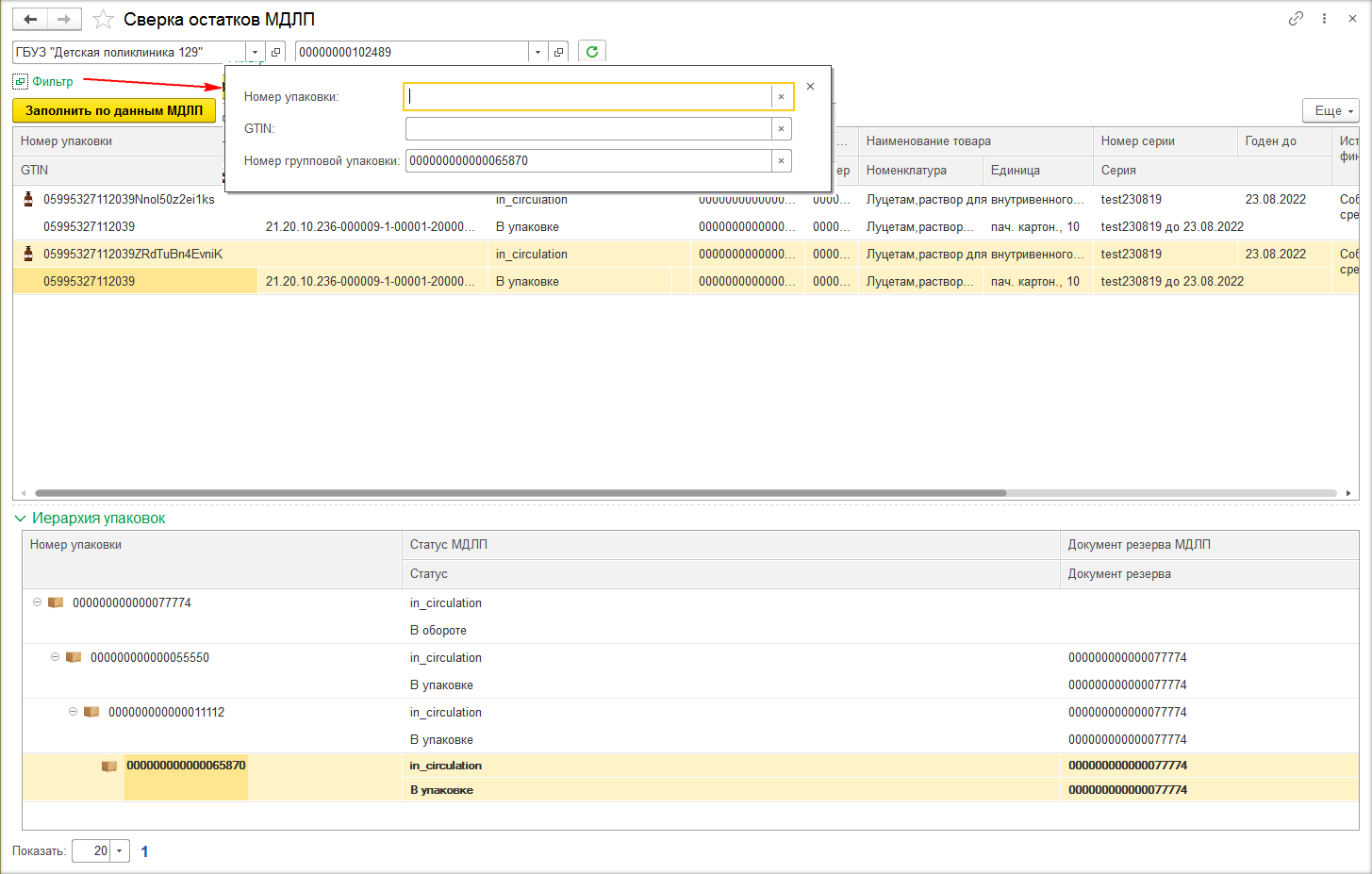Open the Показать page-size dropdown
Viewport: 1372px width, 874px height.
tap(120, 850)
